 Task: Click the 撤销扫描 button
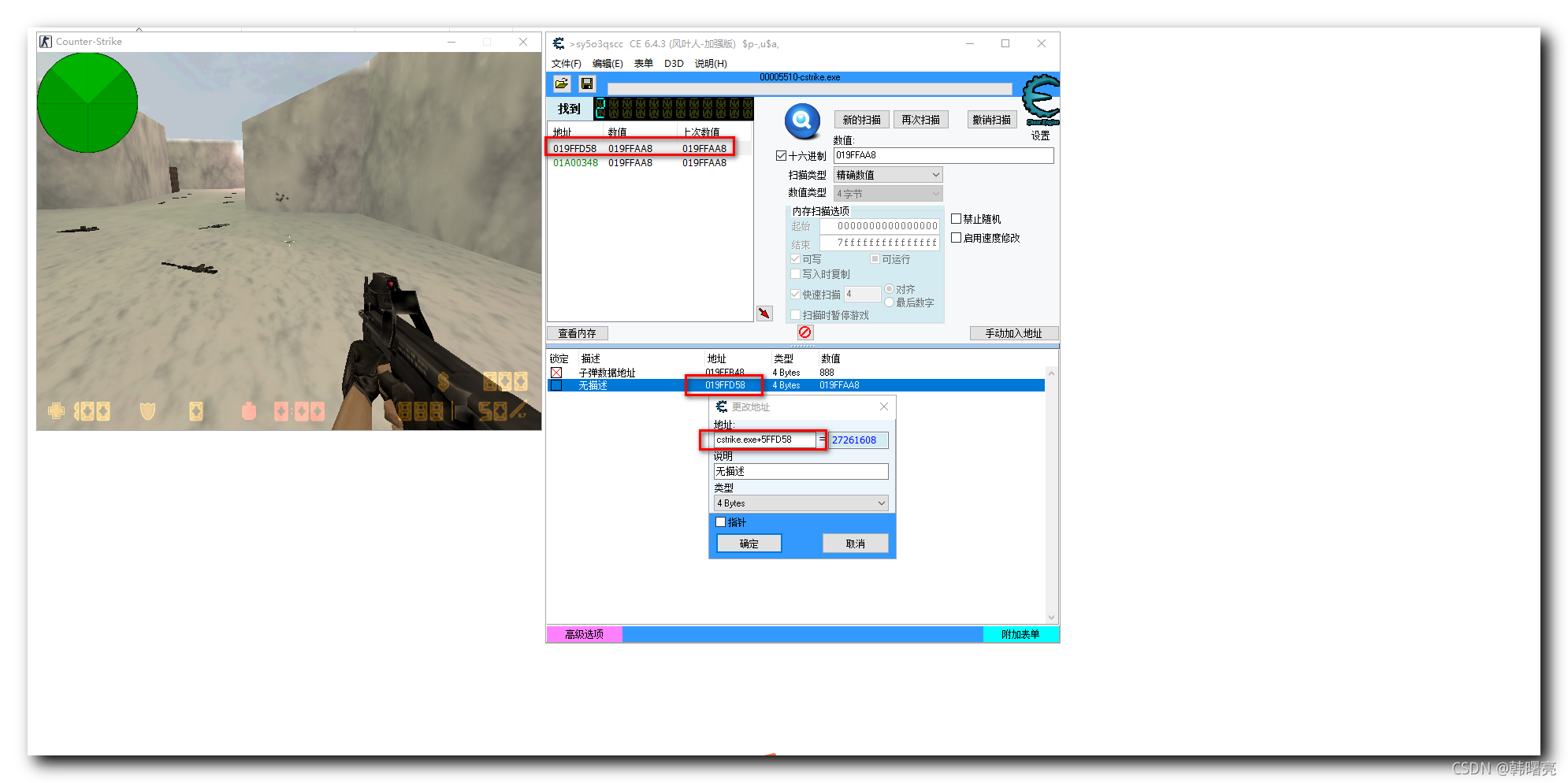pyautogui.click(x=992, y=120)
